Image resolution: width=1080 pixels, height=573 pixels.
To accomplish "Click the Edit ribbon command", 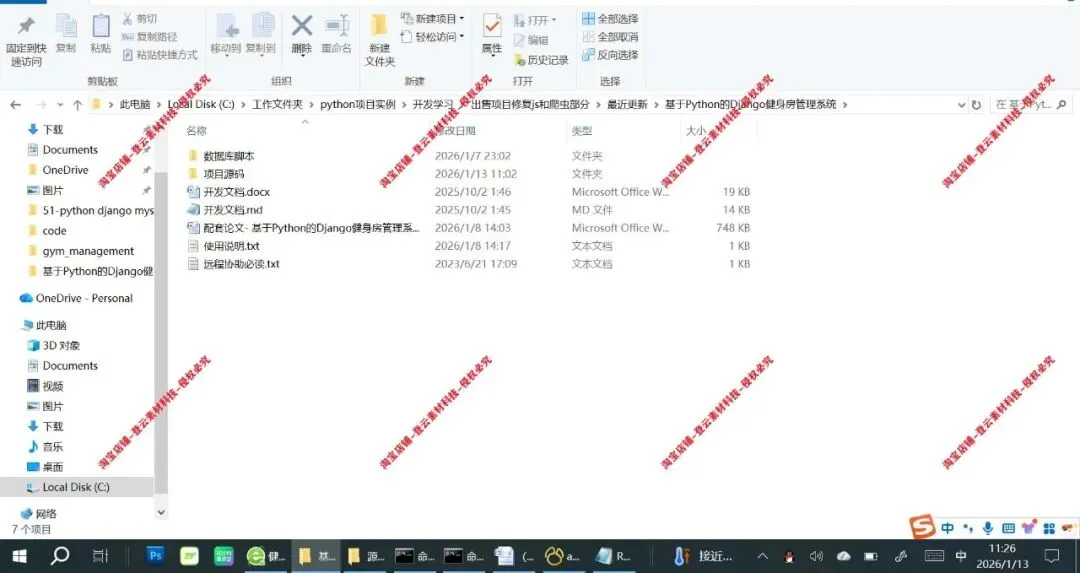I will click(531, 40).
